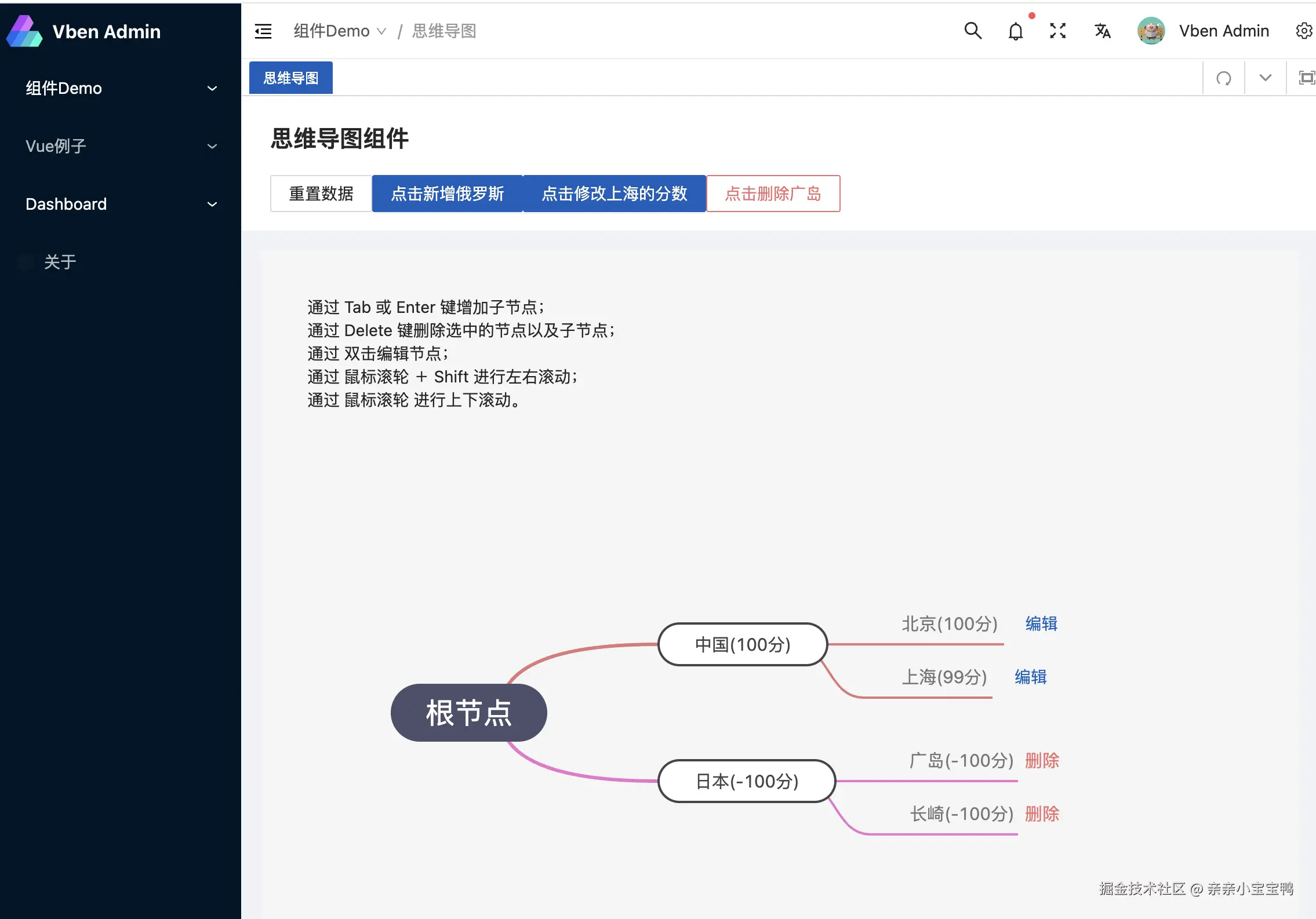
Task: Click 编辑 link beside 上海(99分)
Action: (x=1030, y=677)
